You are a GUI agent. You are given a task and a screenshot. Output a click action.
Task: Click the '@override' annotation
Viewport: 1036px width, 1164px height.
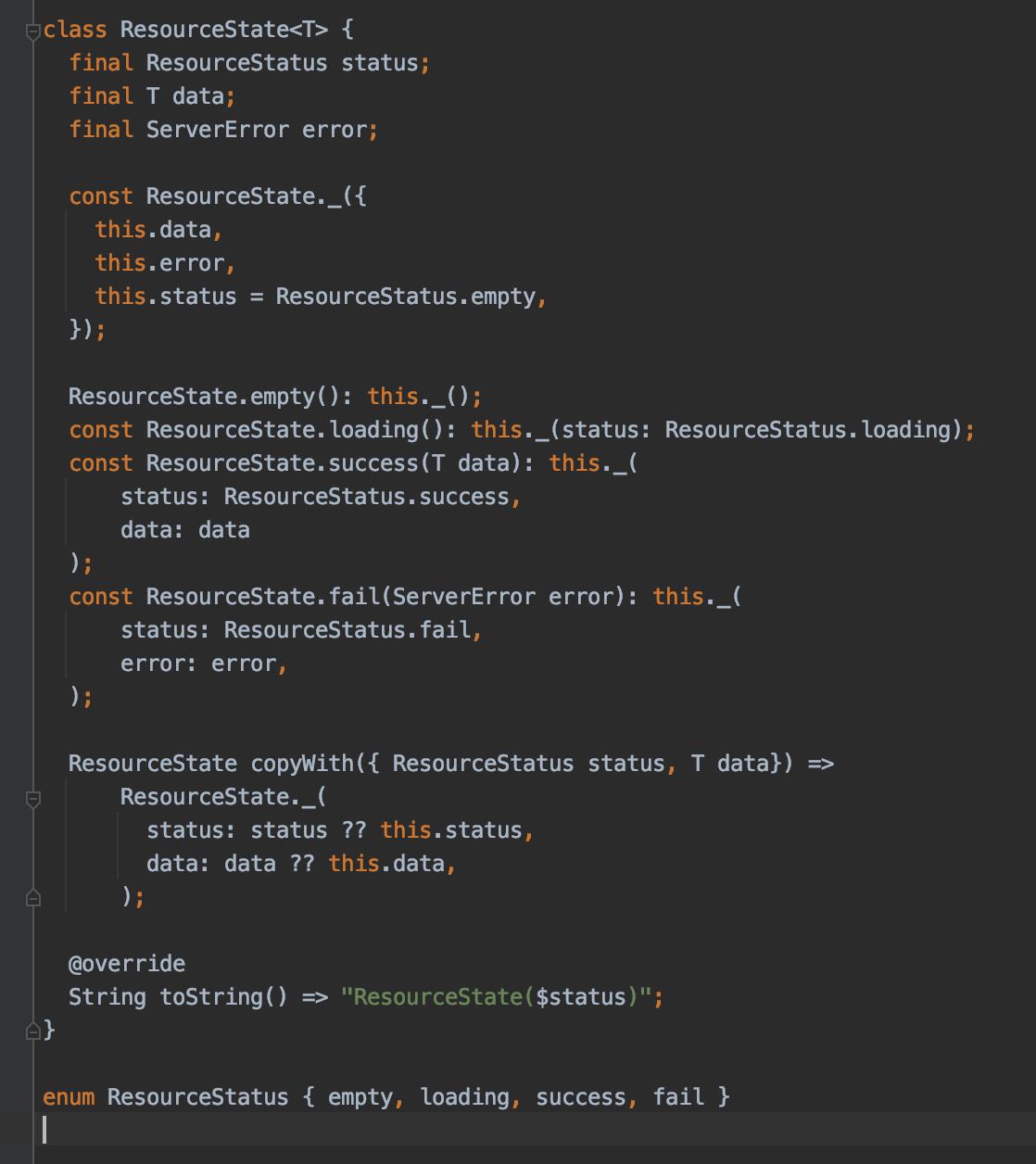coord(127,964)
